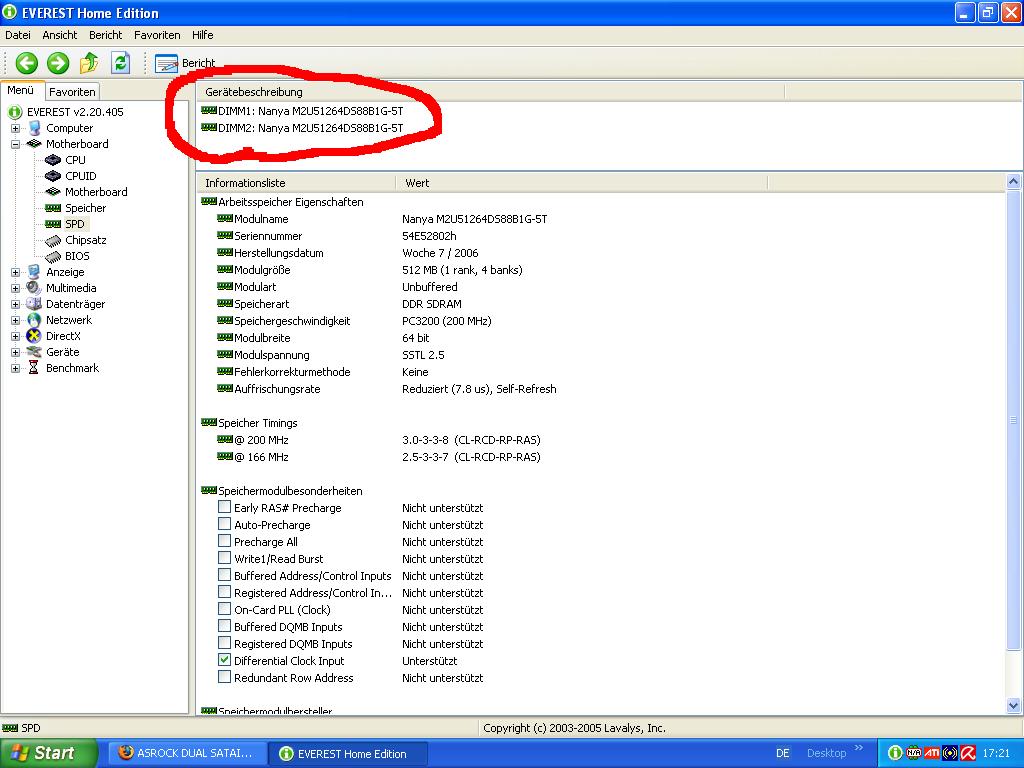This screenshot has width=1024, height=768.
Task: Switch to ASROCK DUAL SATA taskbar window
Action: [187, 753]
